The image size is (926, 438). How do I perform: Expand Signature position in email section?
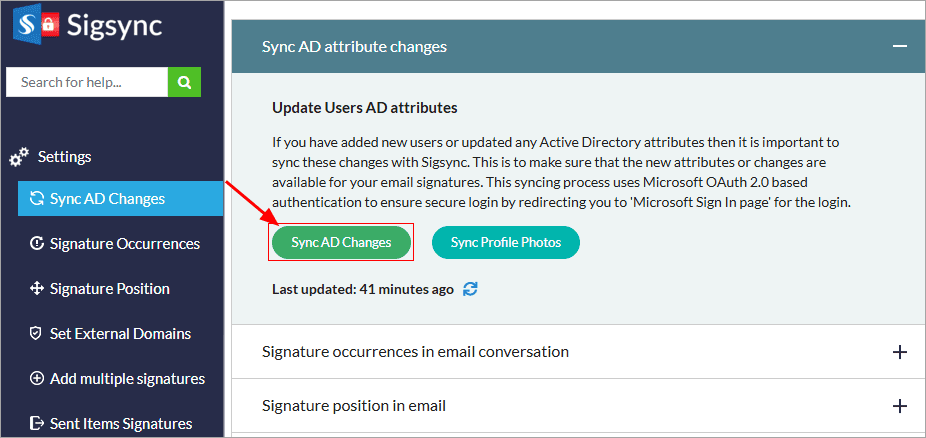click(x=900, y=406)
